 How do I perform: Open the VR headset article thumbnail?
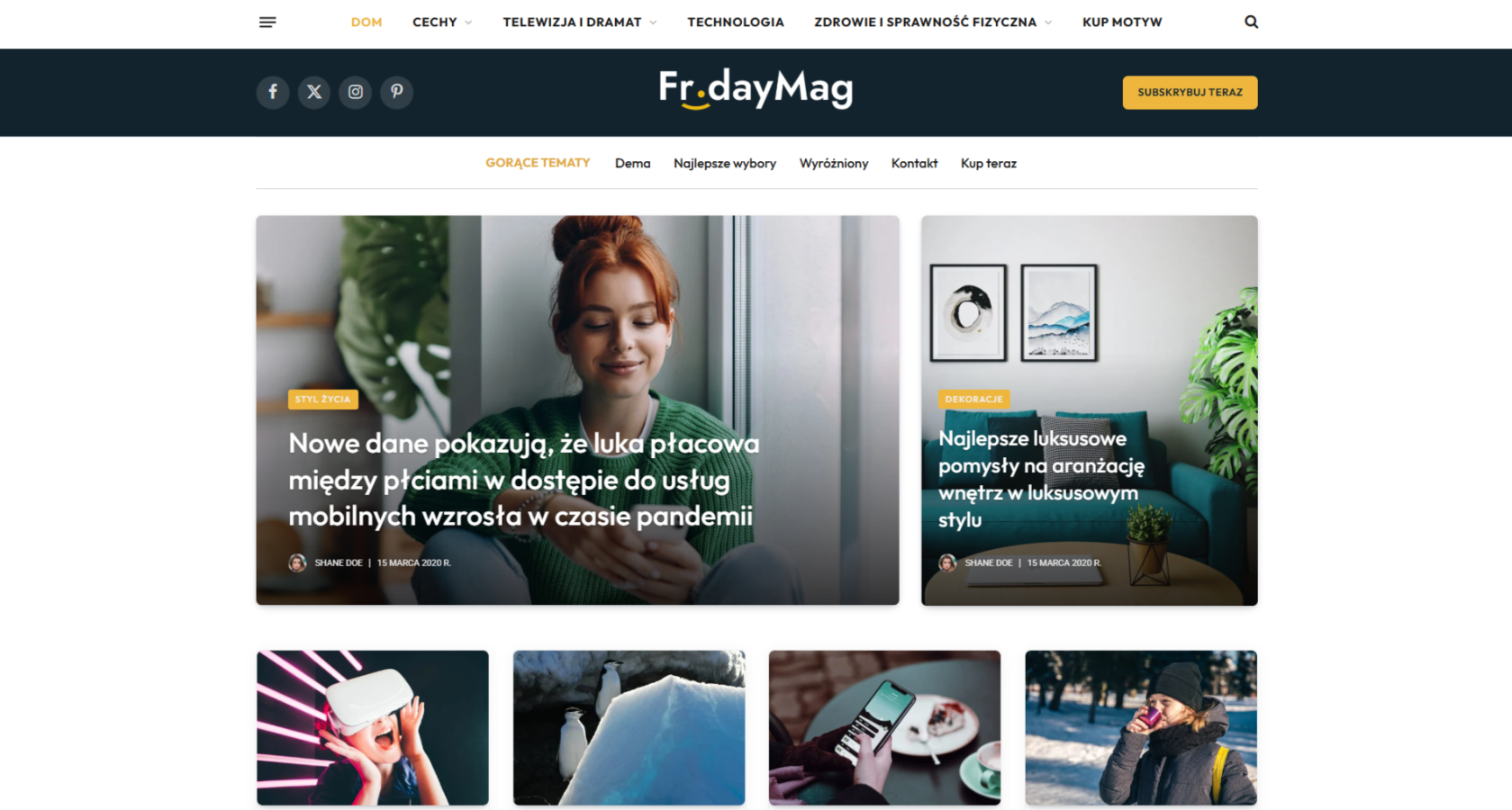373,728
